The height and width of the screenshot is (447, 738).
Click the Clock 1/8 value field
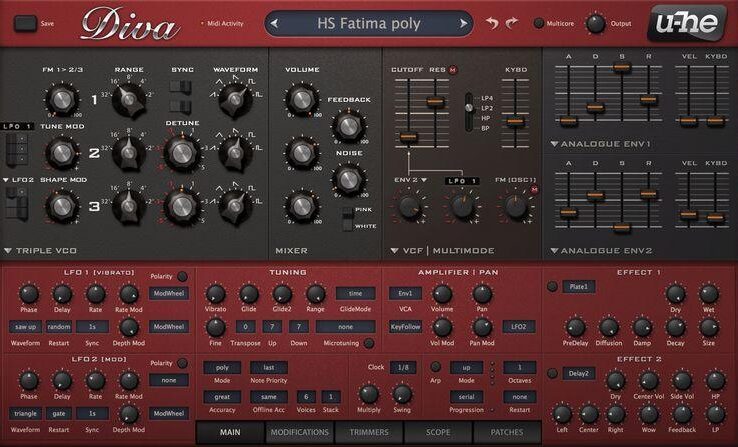(403, 367)
